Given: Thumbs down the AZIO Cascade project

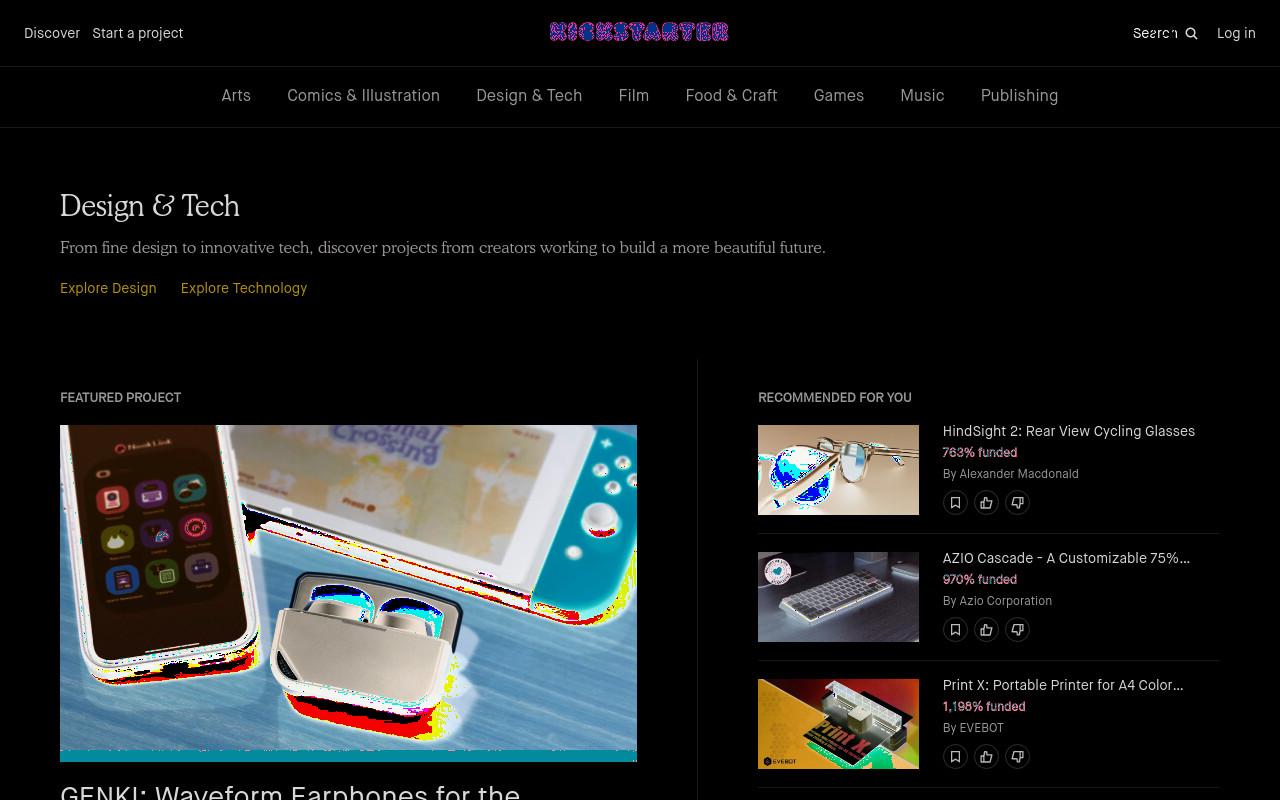Looking at the screenshot, I should [1017, 630].
